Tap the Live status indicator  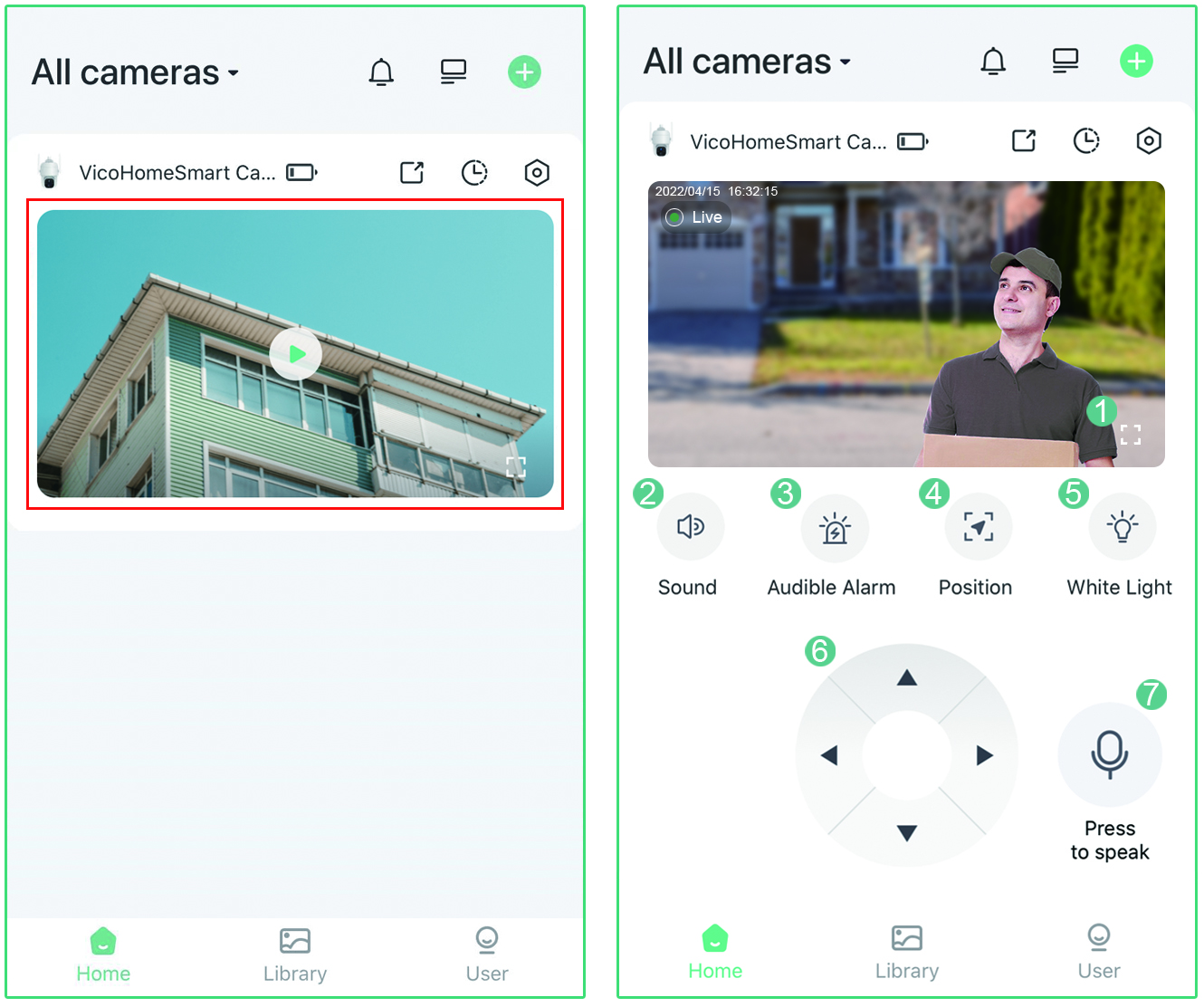tap(695, 217)
